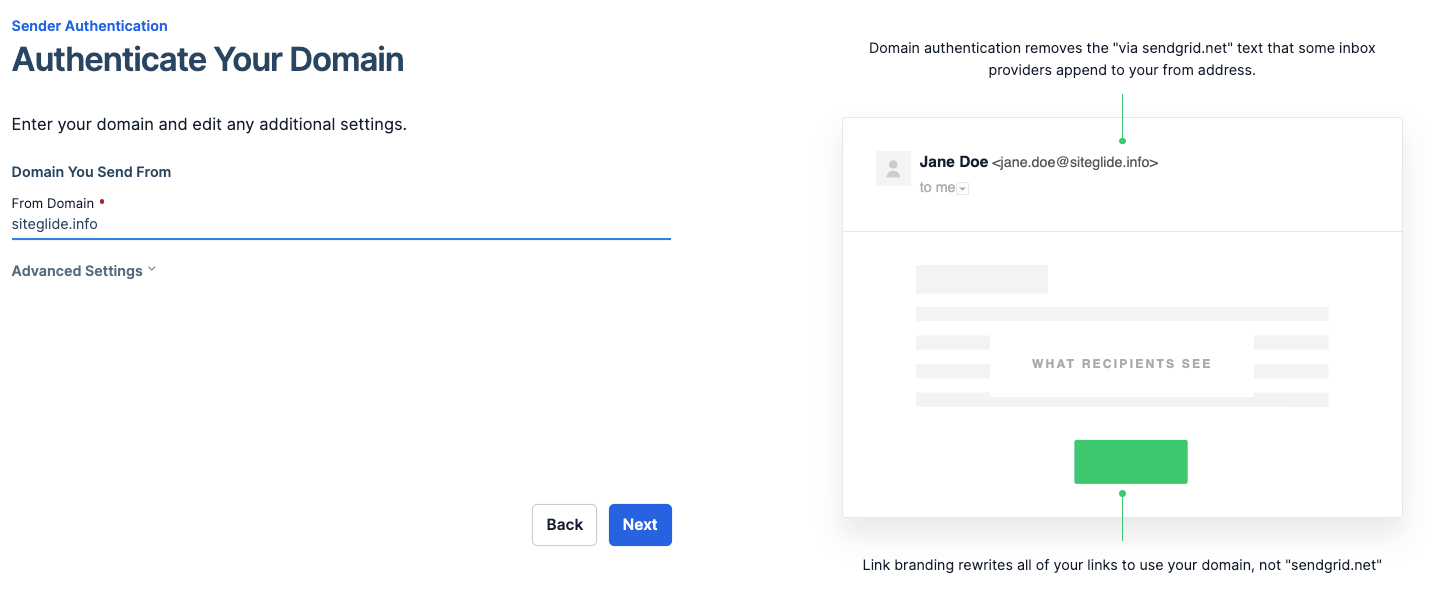The height and width of the screenshot is (610, 1433).
Task: Click the Next button
Action: click(640, 525)
